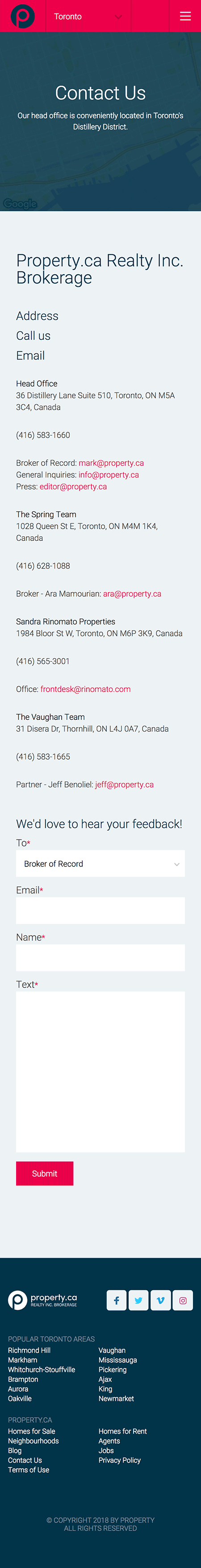Open the Facebook social icon
The height and width of the screenshot is (1568, 201).
pos(116,1300)
